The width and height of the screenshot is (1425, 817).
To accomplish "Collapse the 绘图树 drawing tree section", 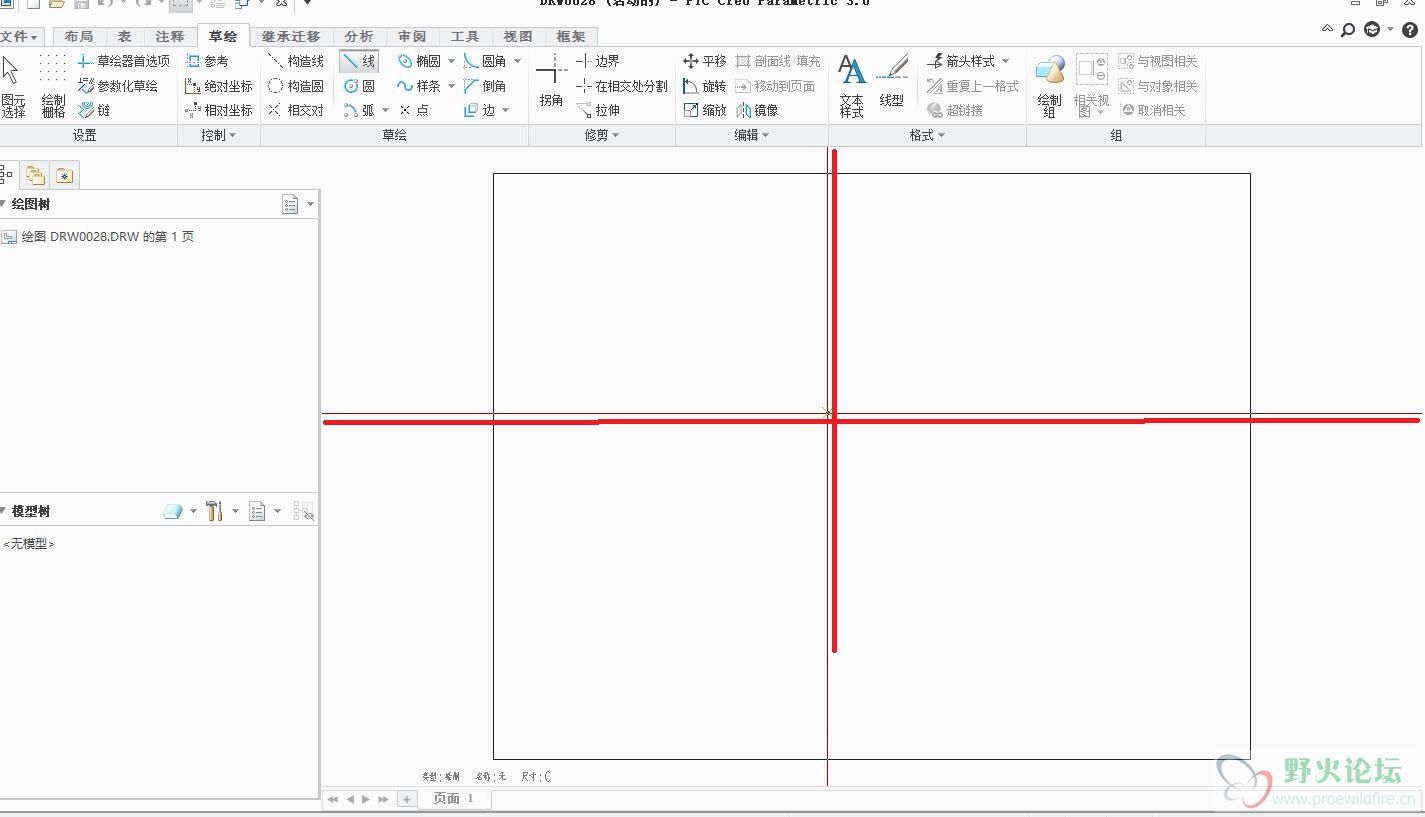I will [3, 204].
